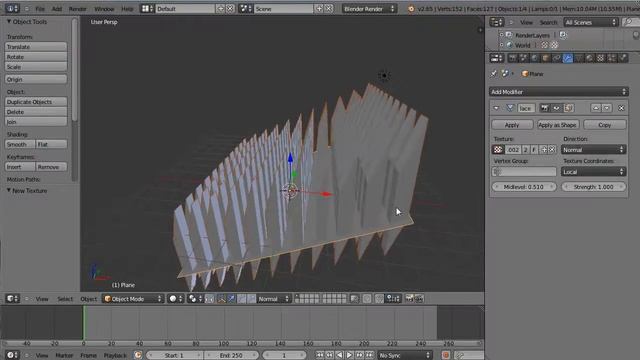Viewport: 640px width, 360px height.
Task: Toggle the 3D manipulator widget
Action: point(221,299)
